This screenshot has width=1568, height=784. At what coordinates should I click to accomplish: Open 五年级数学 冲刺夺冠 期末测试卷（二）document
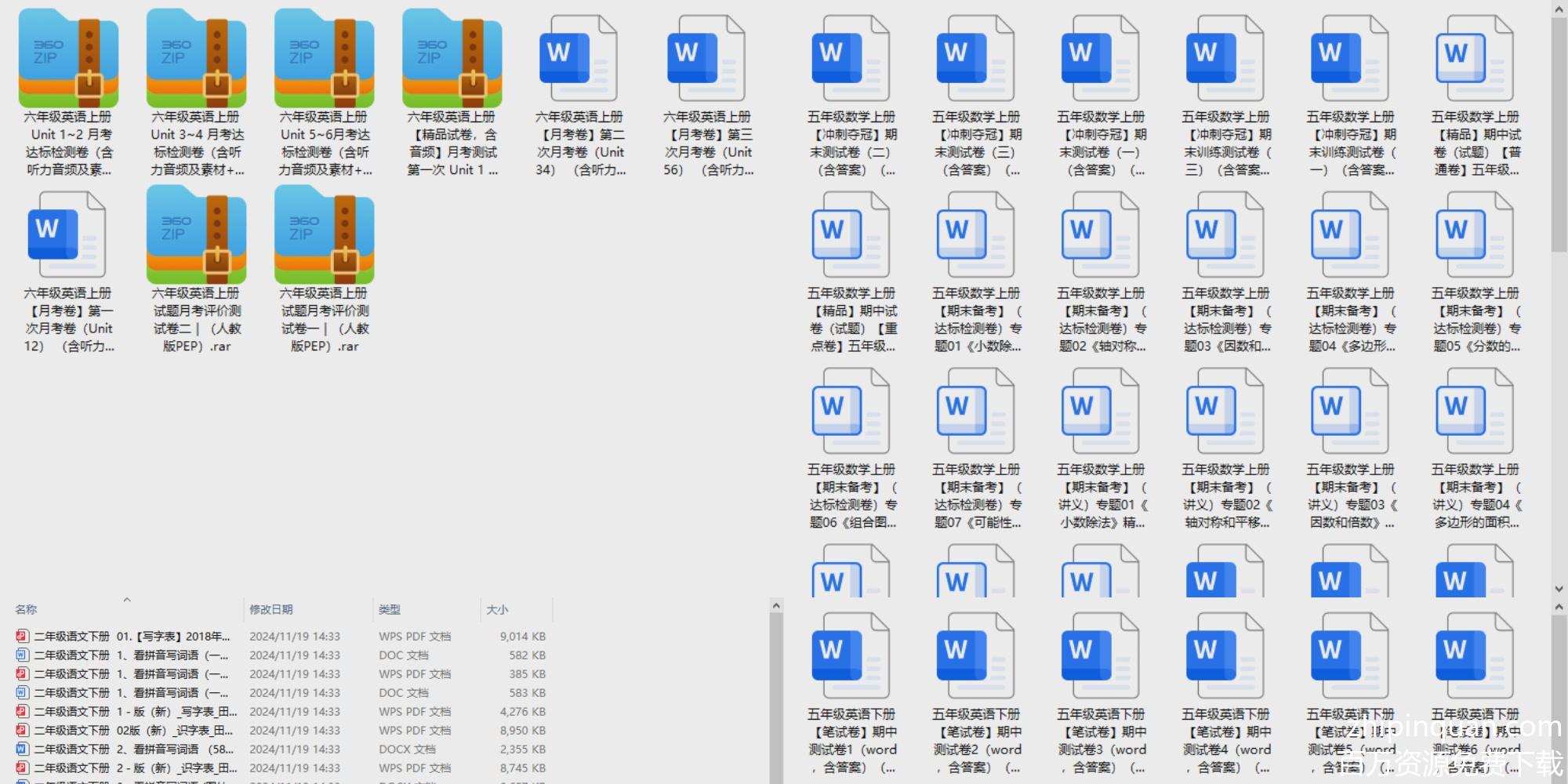(x=851, y=59)
